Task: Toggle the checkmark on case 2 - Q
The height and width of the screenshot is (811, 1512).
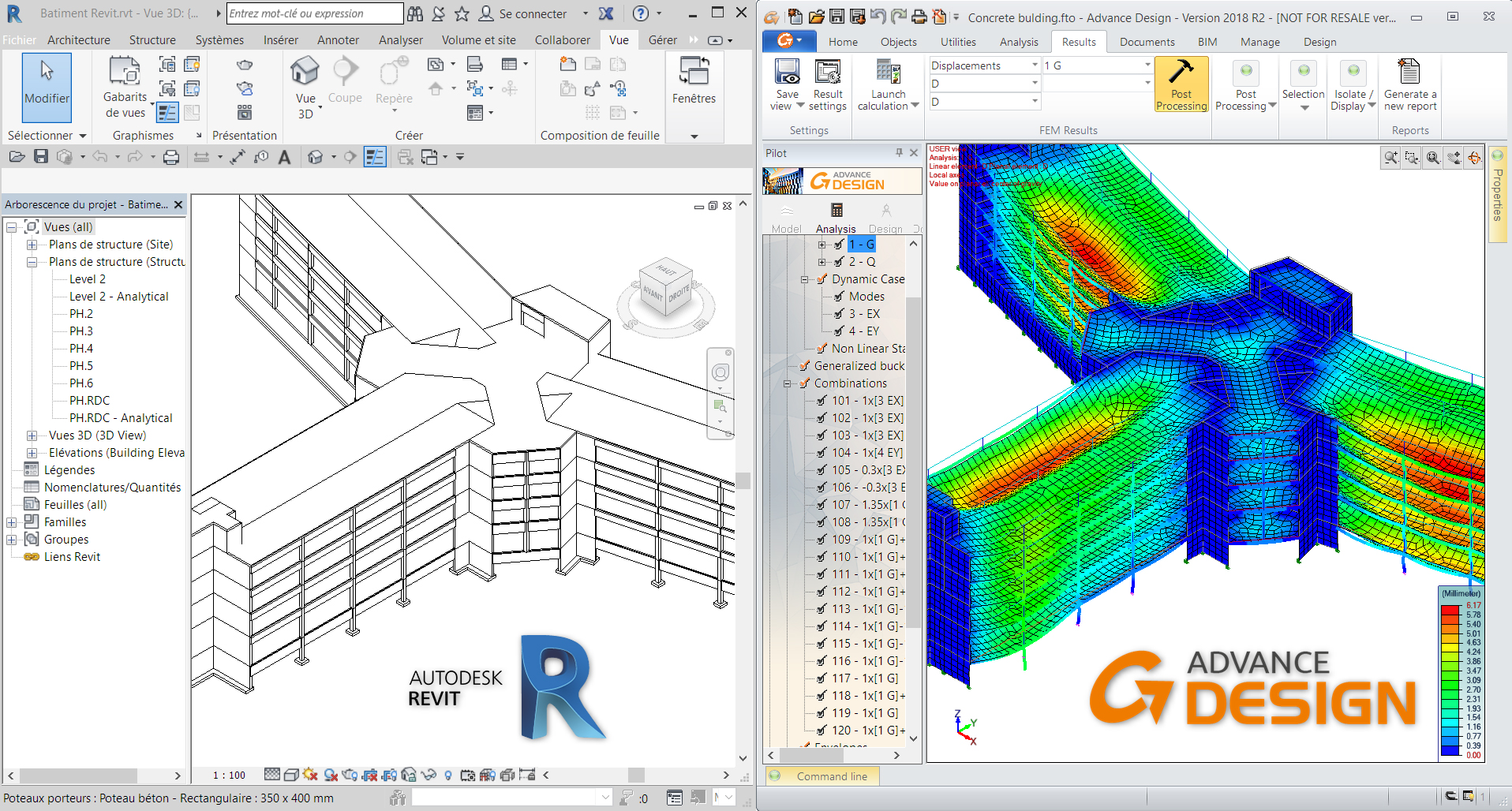Action: [839, 262]
